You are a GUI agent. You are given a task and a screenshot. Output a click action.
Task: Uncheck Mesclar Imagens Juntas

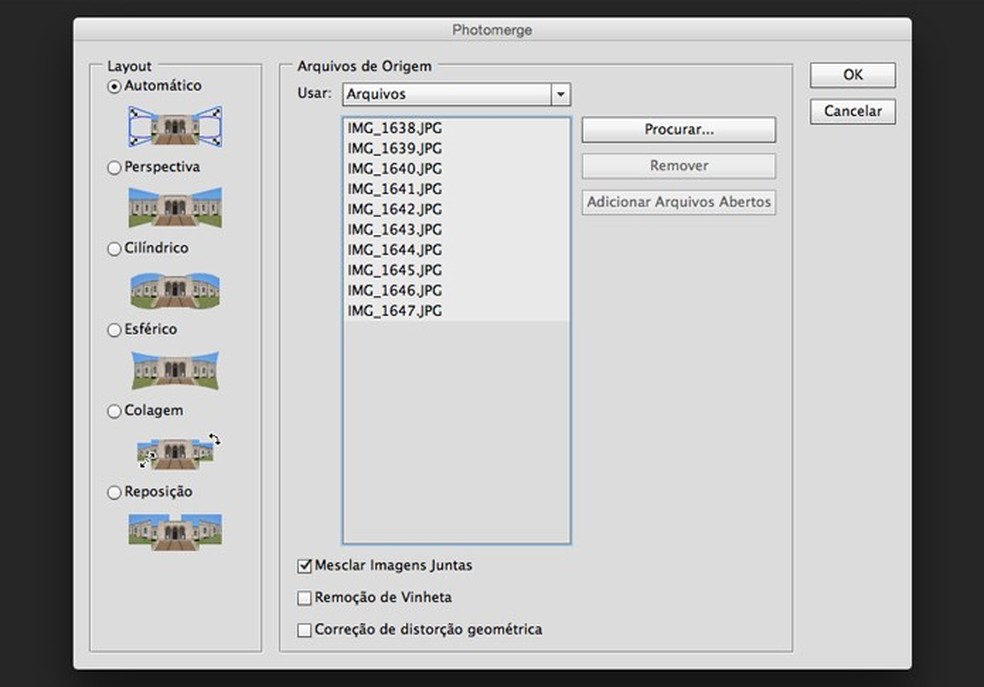click(304, 566)
